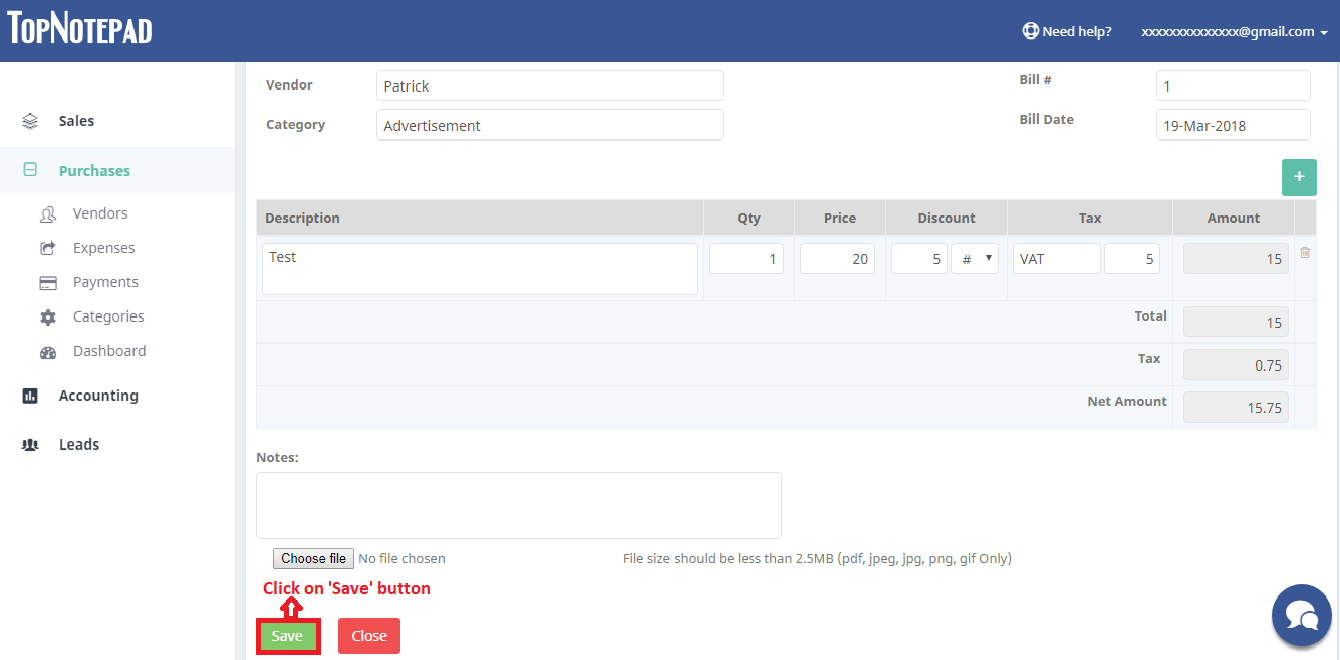Focus the Bill # field
Screen dimensions: 1340x660
(x=1233, y=86)
